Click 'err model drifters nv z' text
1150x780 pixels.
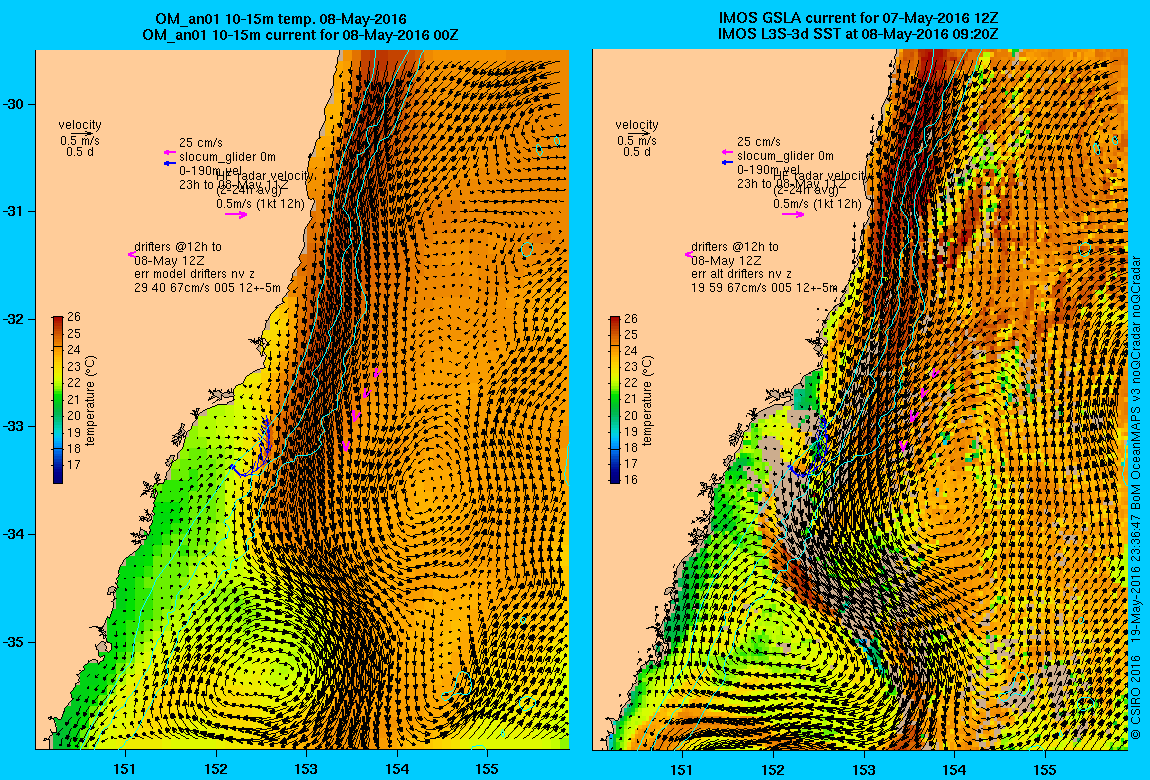tap(194, 274)
